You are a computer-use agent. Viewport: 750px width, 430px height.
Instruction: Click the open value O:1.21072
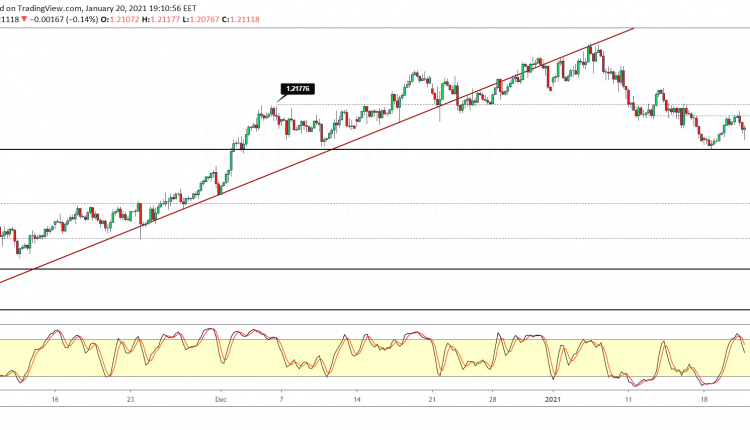120,20
